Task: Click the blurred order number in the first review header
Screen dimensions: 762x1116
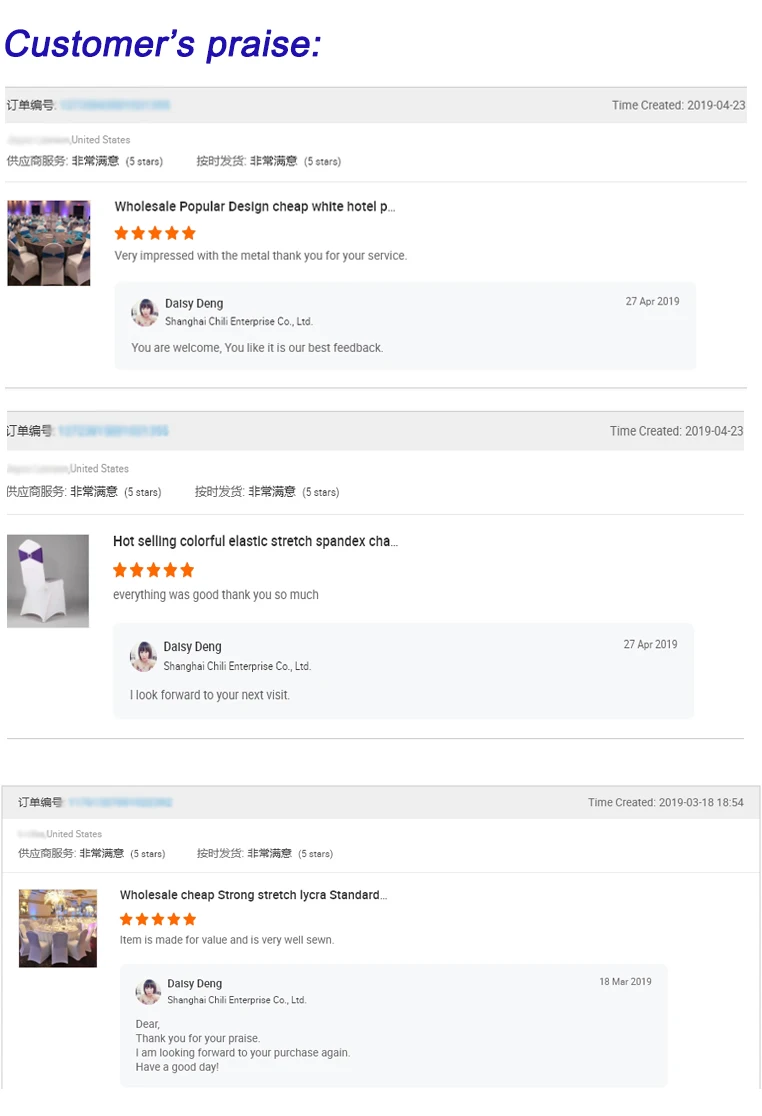Action: (115, 105)
